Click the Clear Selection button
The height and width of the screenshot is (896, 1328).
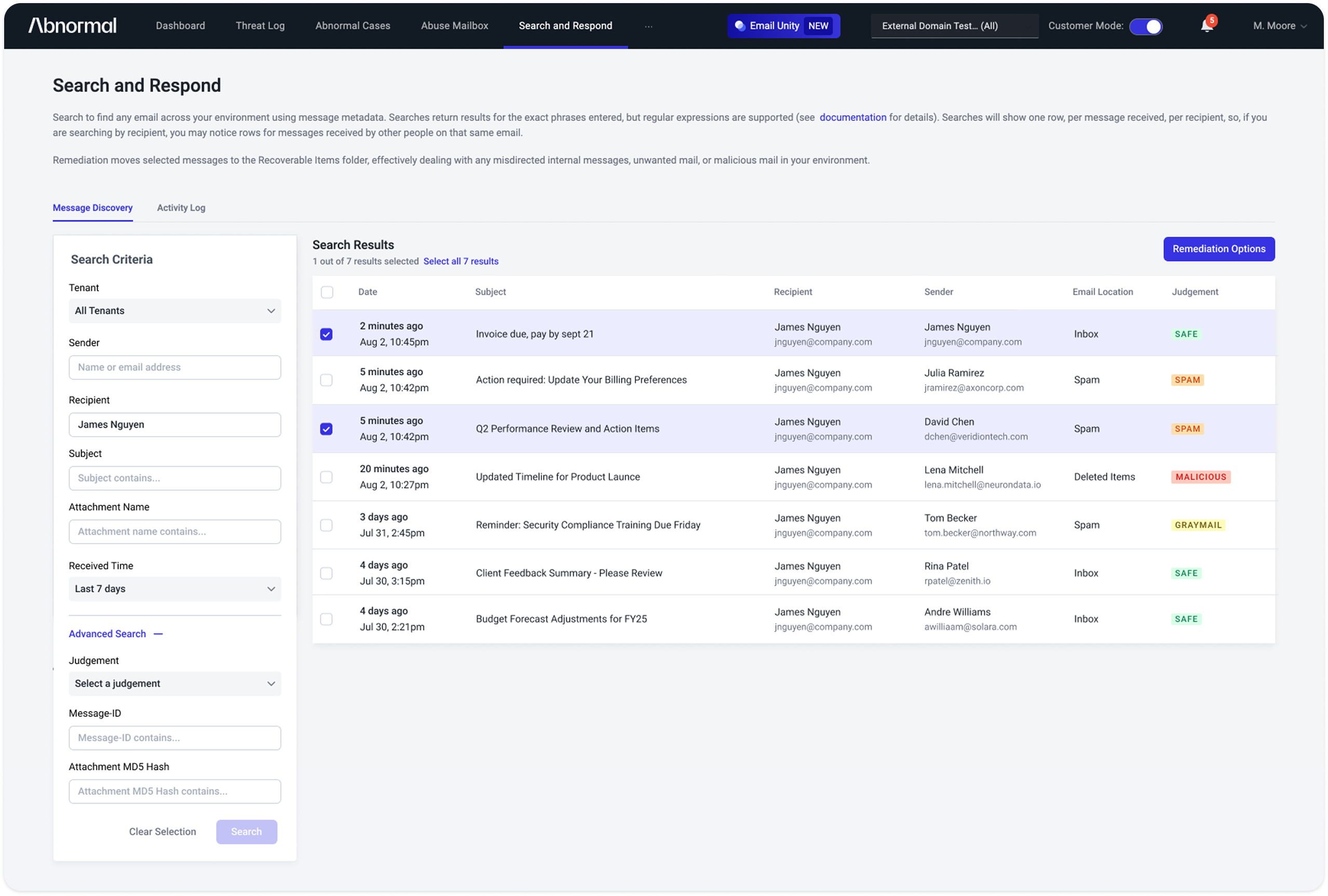[162, 832]
